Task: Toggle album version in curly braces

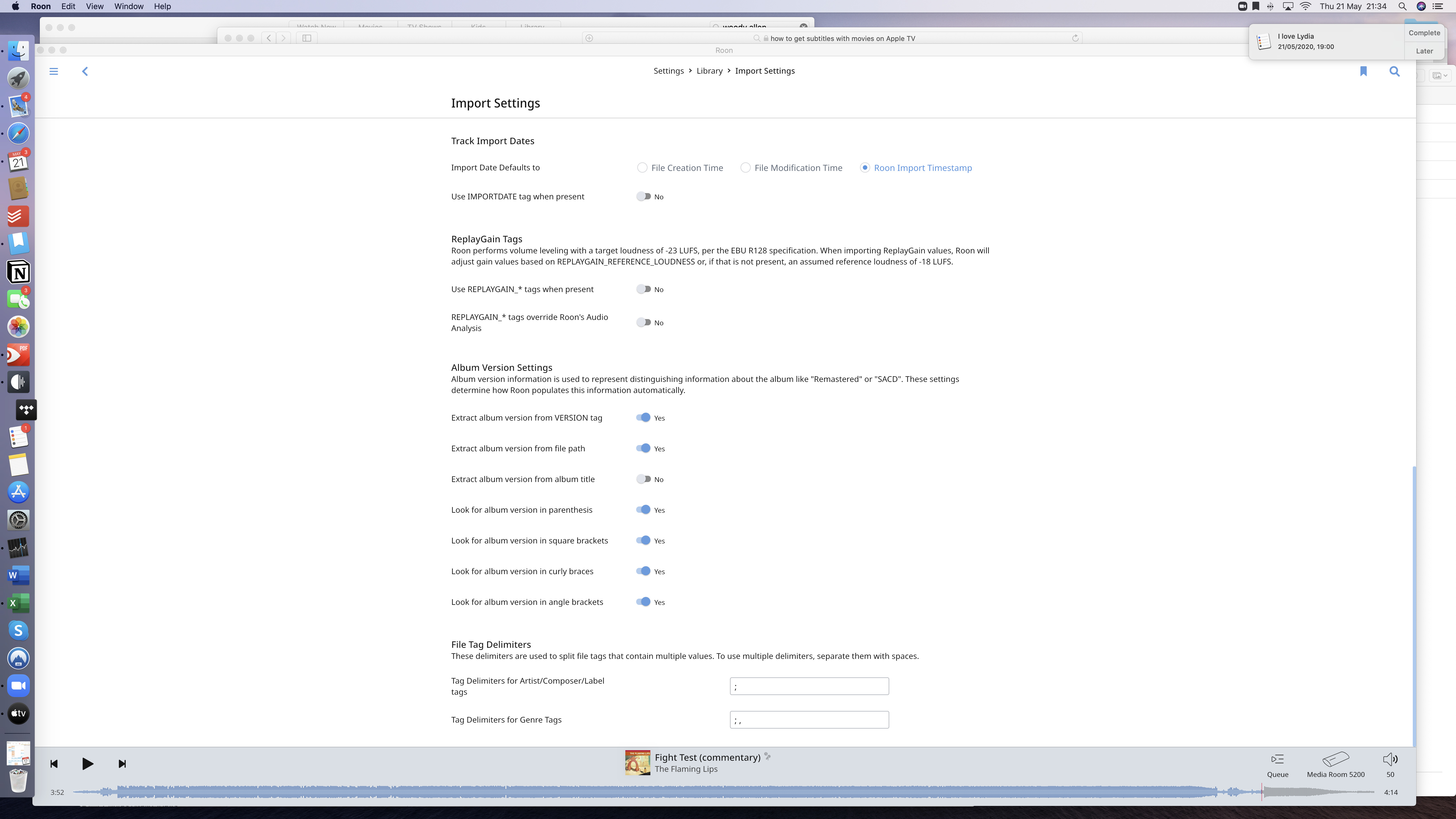Action: [x=643, y=571]
